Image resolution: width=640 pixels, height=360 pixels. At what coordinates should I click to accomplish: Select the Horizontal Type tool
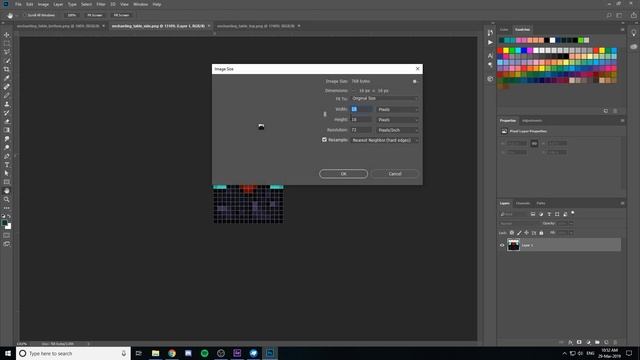click(7, 164)
